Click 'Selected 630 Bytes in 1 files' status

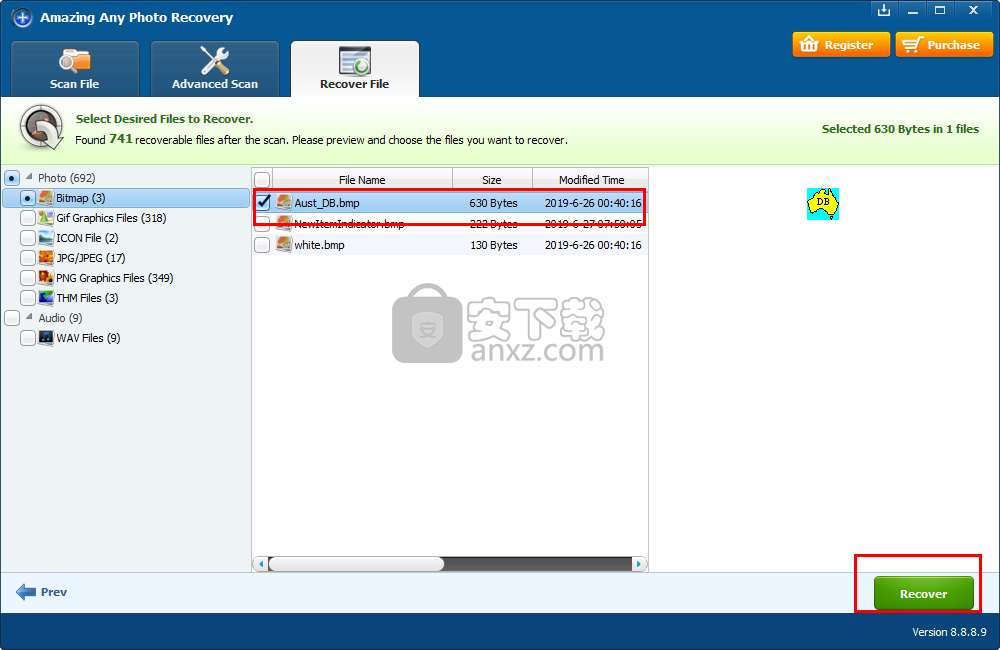(x=900, y=129)
